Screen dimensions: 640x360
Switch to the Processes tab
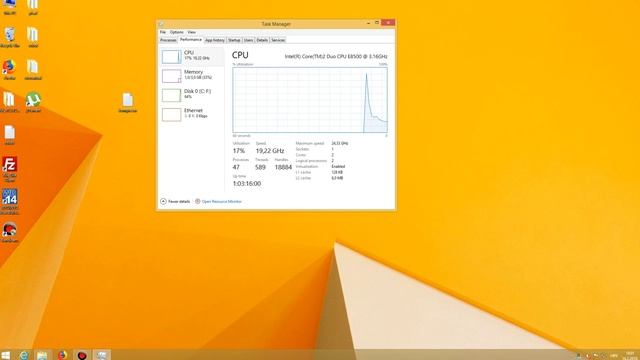point(168,40)
